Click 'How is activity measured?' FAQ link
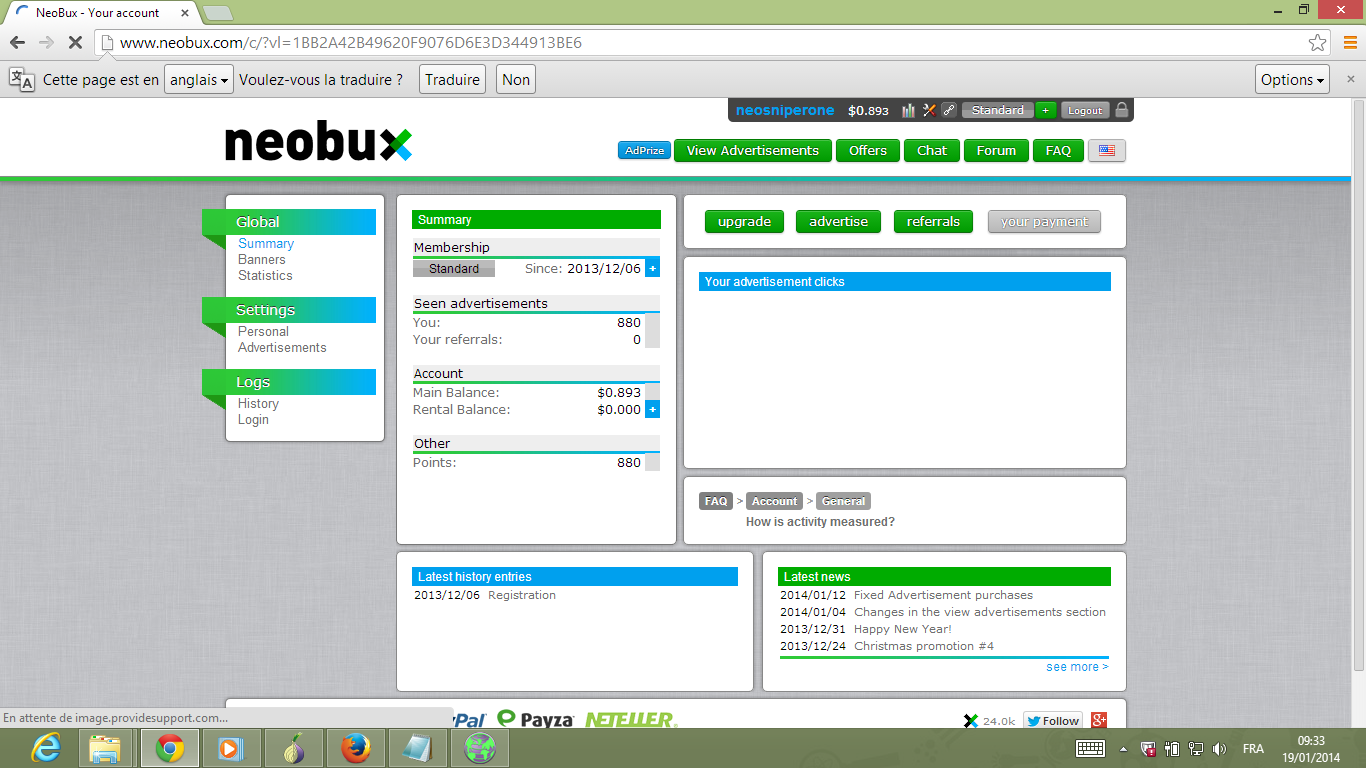The image size is (1366, 768). tap(820, 522)
